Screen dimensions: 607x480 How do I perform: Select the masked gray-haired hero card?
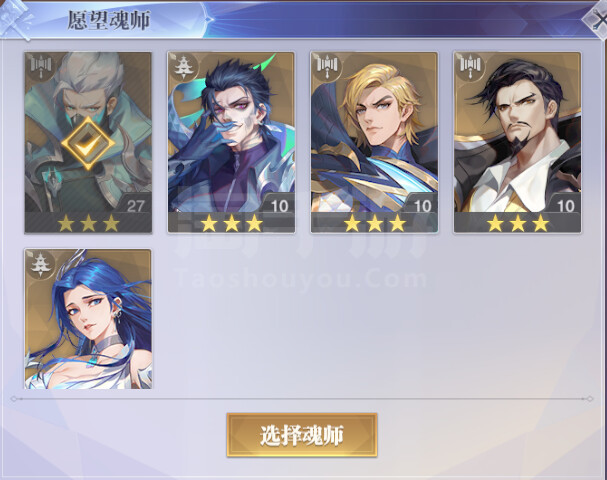[x=88, y=143]
